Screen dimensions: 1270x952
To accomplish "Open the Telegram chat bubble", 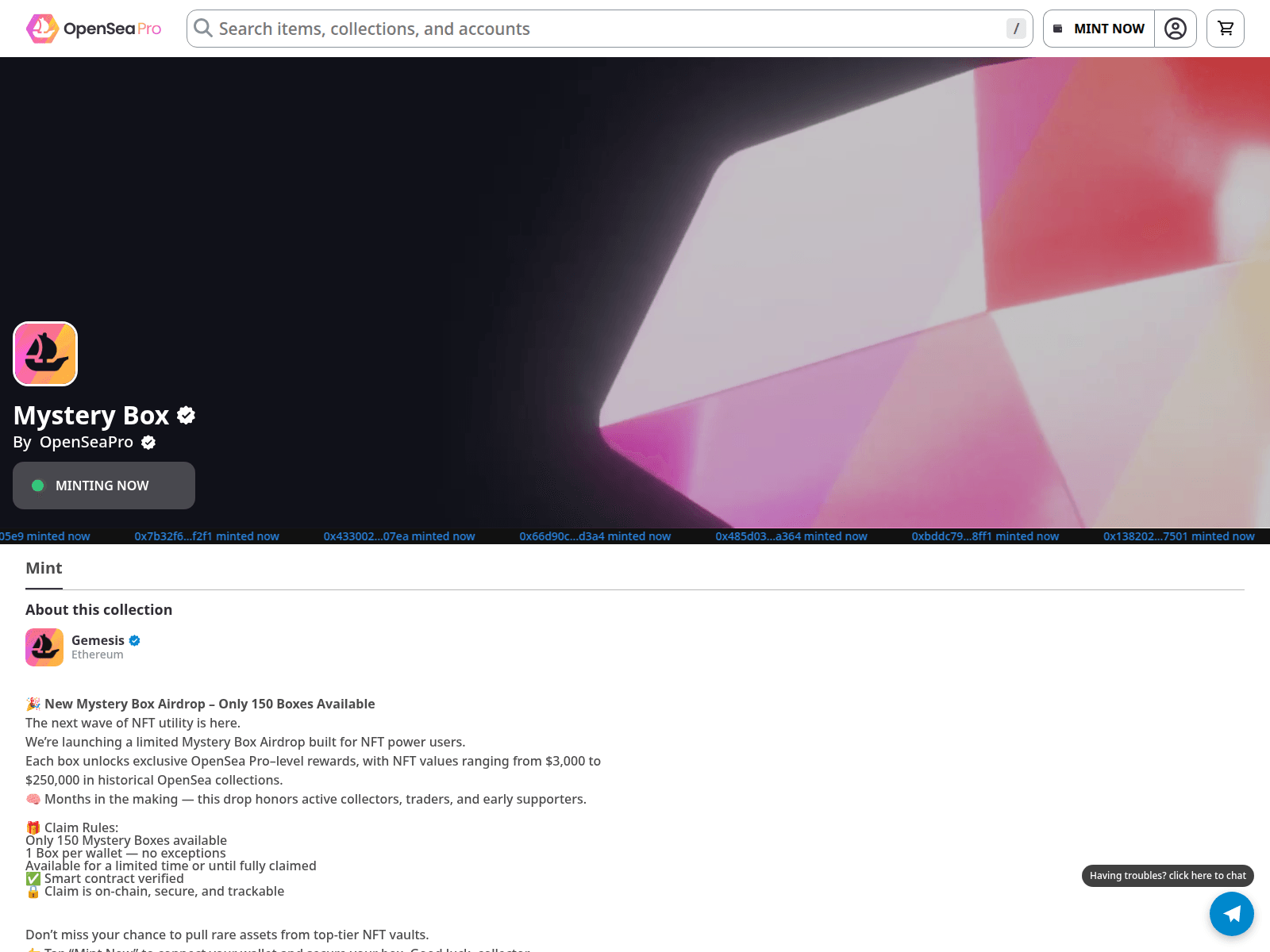I will [1231, 913].
